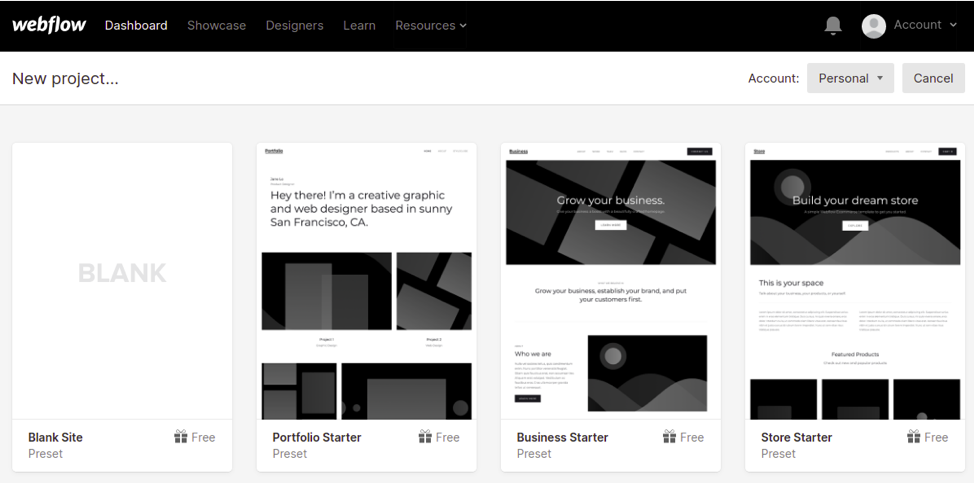This screenshot has height=483, width=974.
Task: Click Free label on Store Starter
Action: tap(935, 437)
